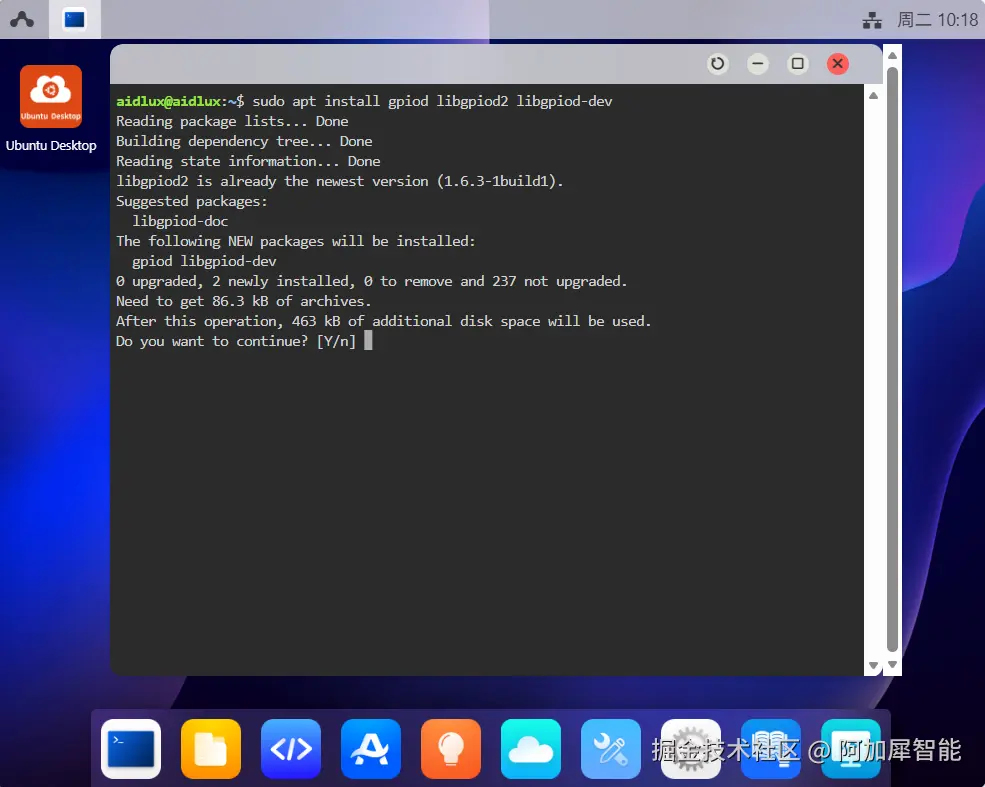Screen dimensions: 985x787
Task: Minimize the terminal window
Action: 758,63
